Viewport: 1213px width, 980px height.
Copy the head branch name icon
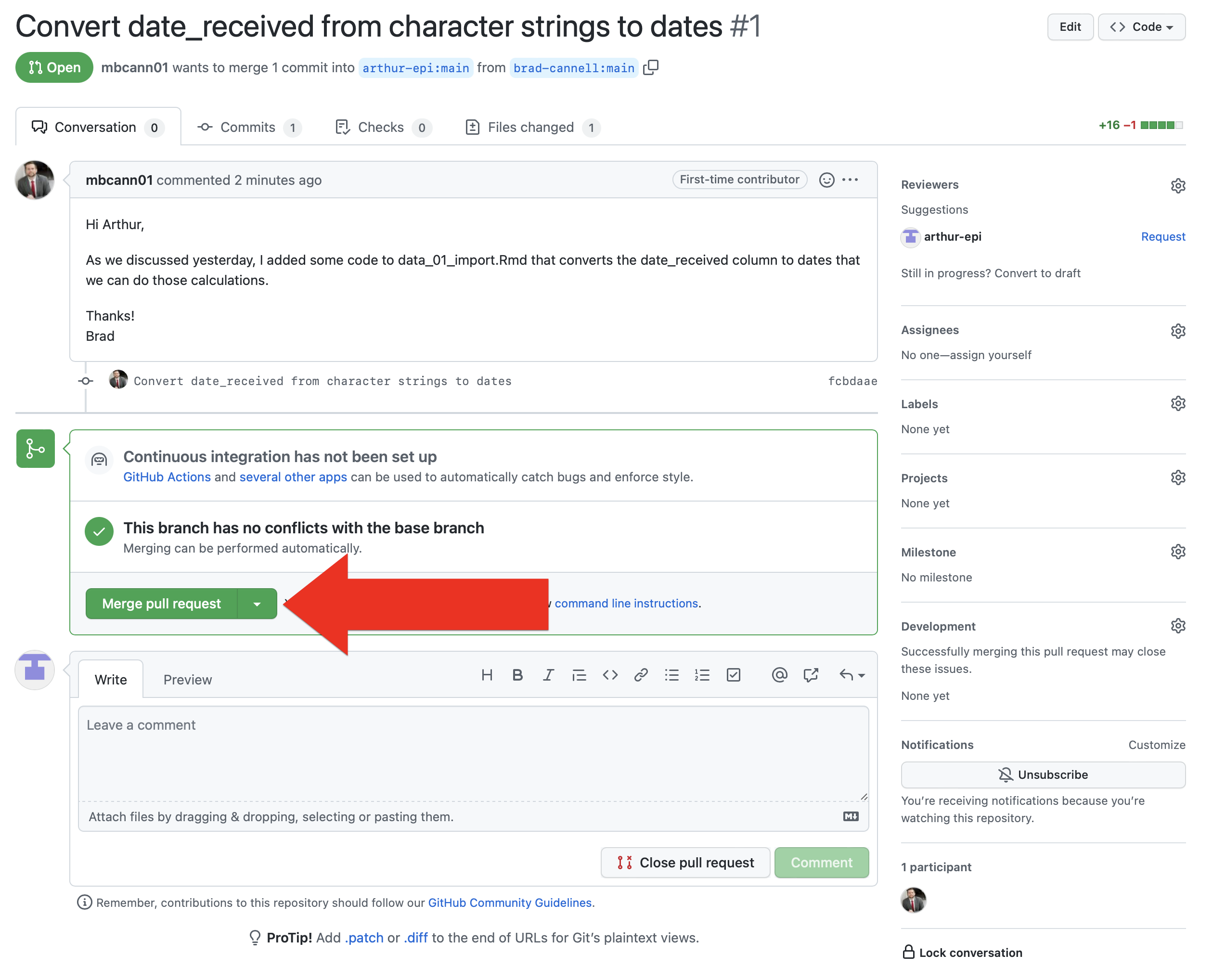[x=651, y=67]
